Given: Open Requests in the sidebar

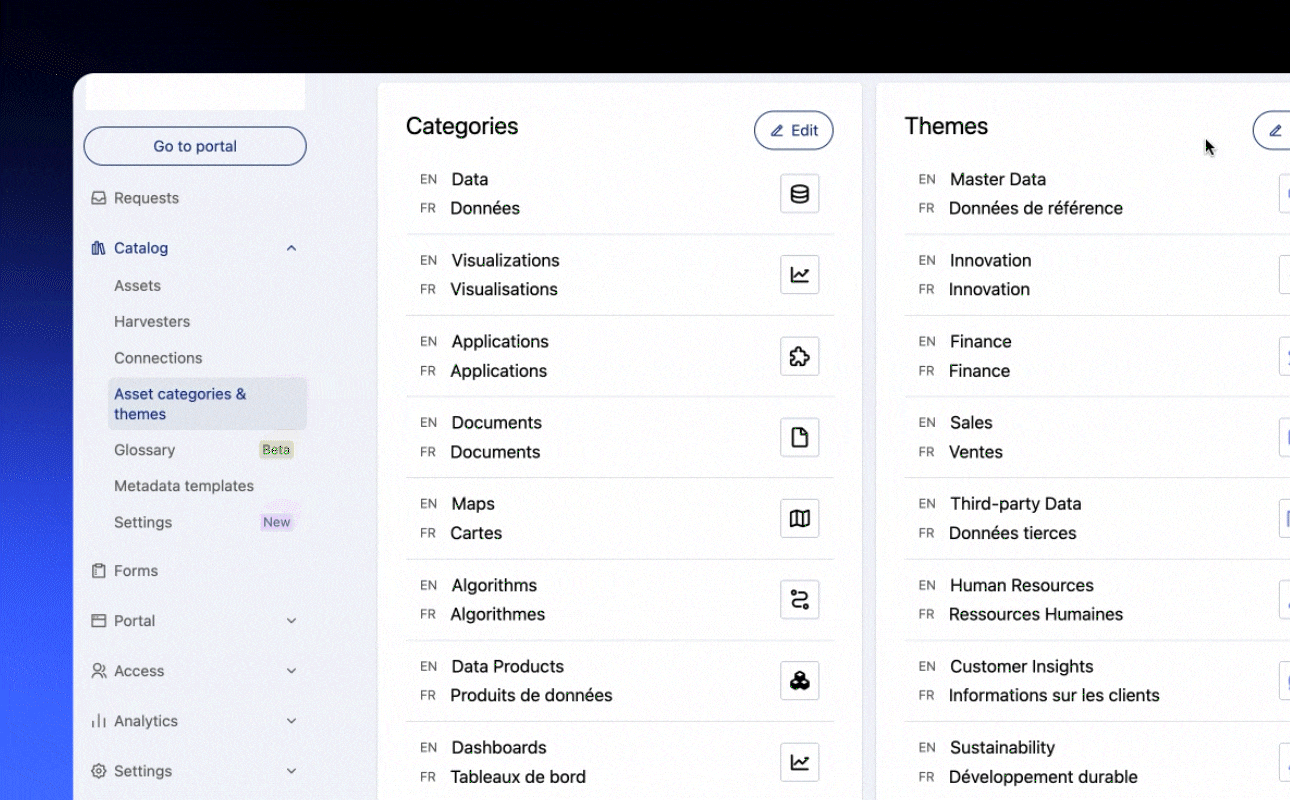Looking at the screenshot, I should (146, 198).
